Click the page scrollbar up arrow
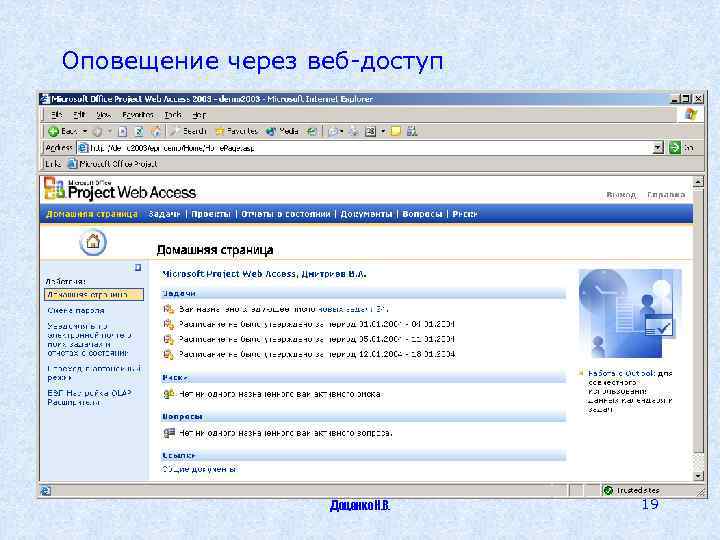 click(698, 182)
